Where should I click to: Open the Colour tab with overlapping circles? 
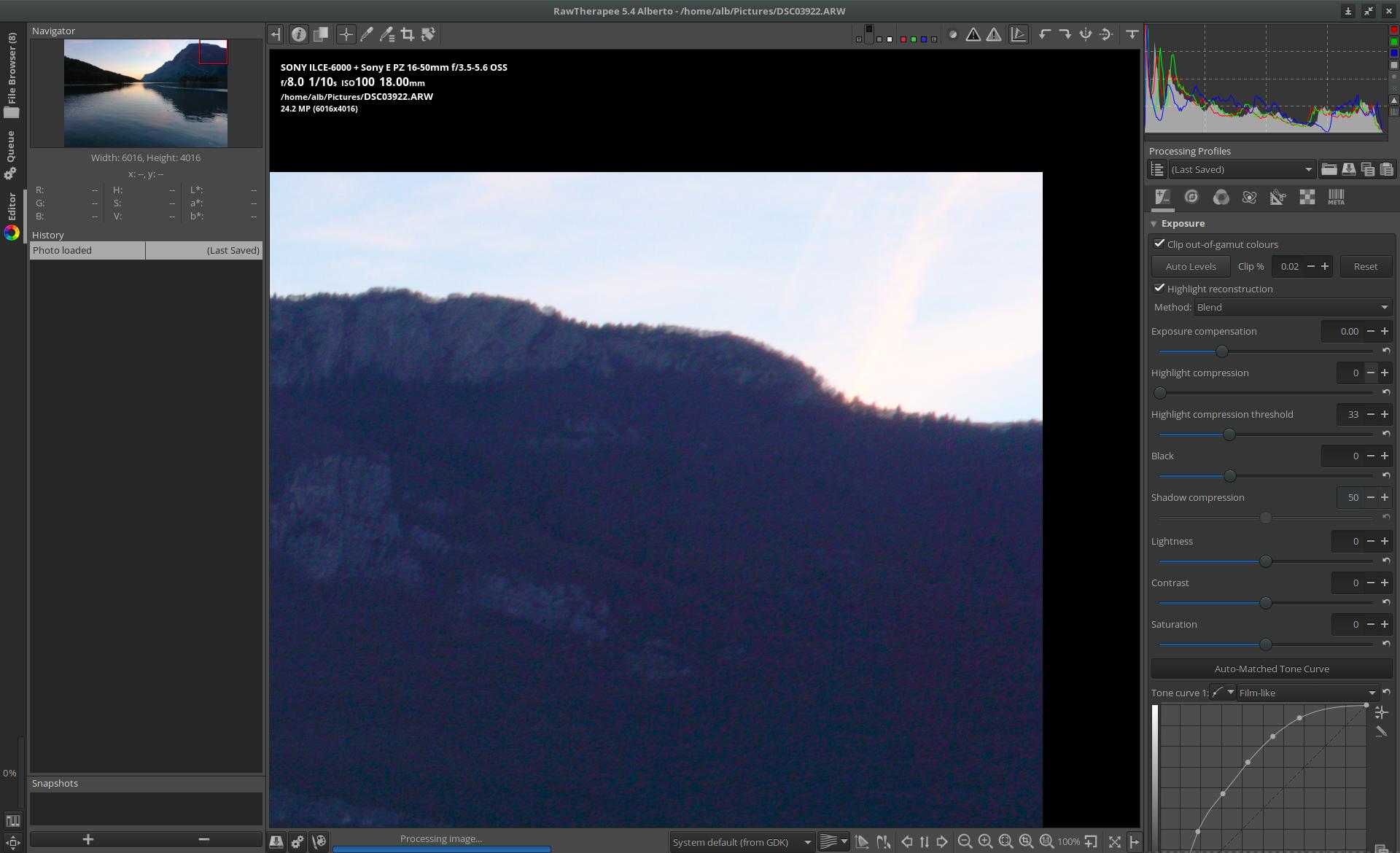pos(1221,198)
